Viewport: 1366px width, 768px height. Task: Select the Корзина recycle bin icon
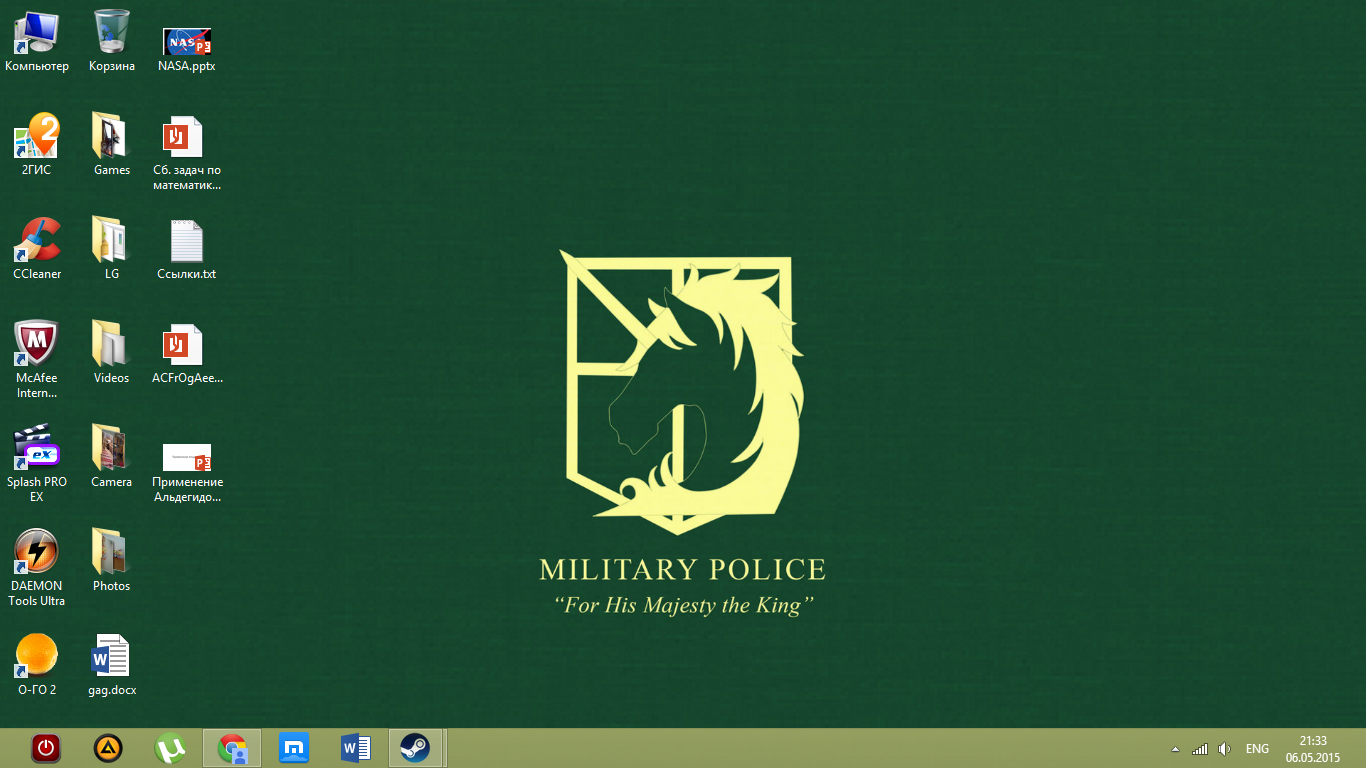(x=112, y=41)
